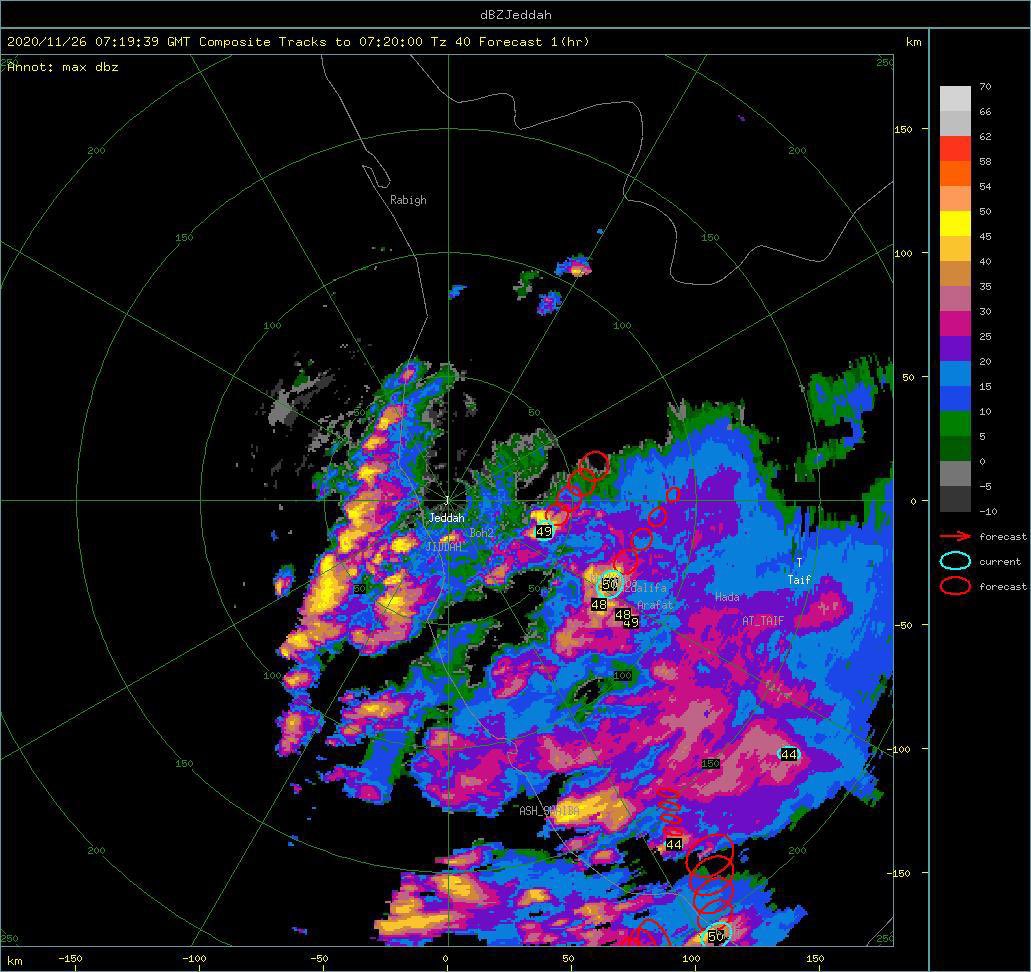Click the -10 value on the dBZ scale
The height and width of the screenshot is (972, 1031).
pos(988,512)
